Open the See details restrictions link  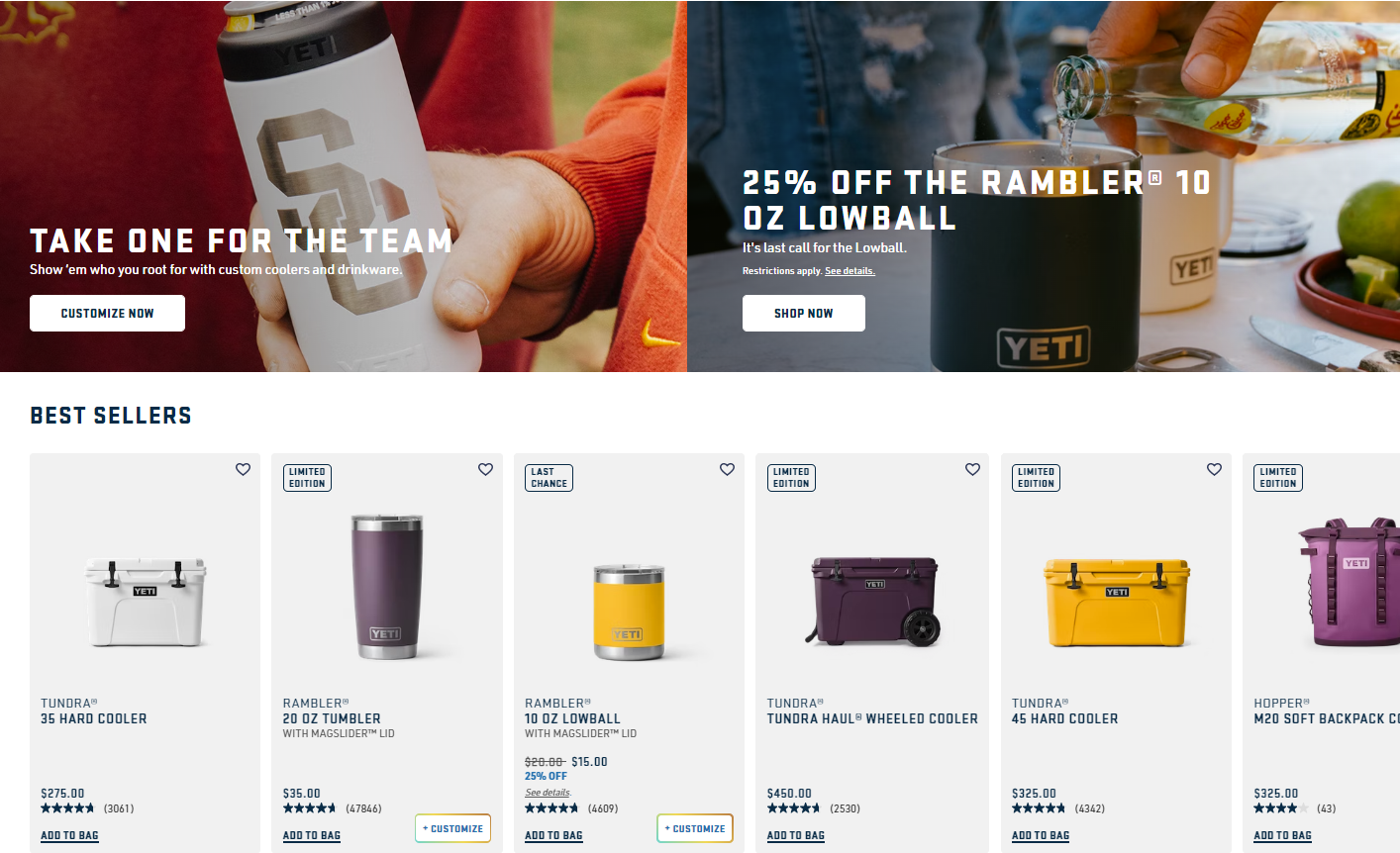pos(850,271)
